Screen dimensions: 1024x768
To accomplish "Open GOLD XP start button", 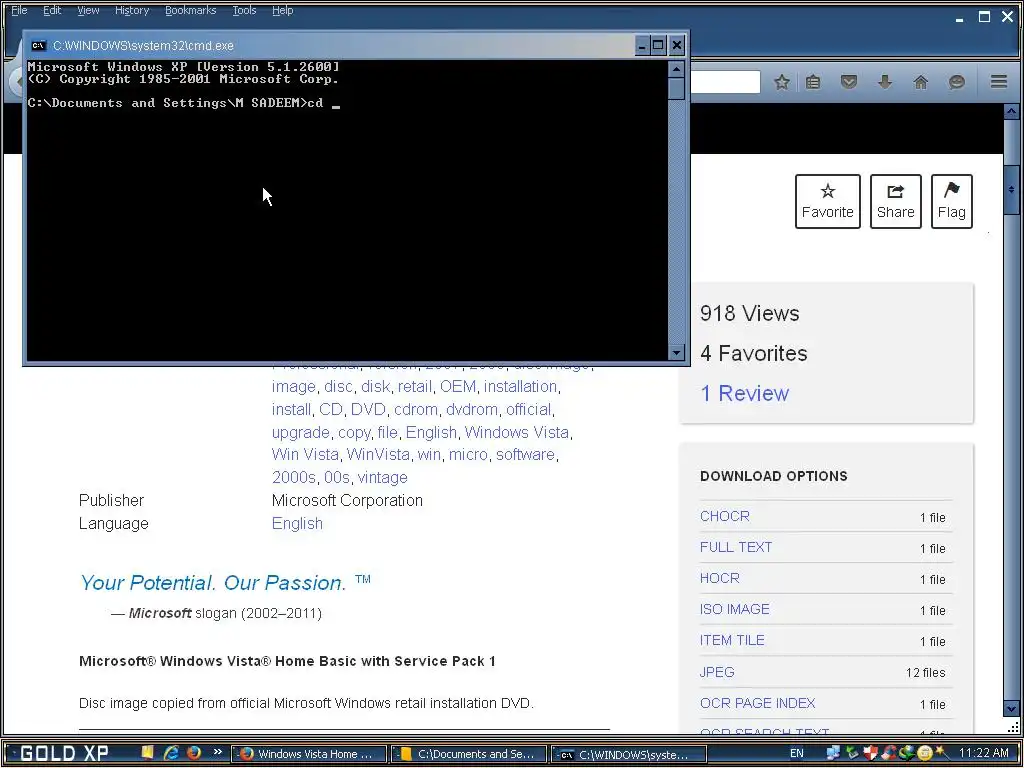I will 63,753.
